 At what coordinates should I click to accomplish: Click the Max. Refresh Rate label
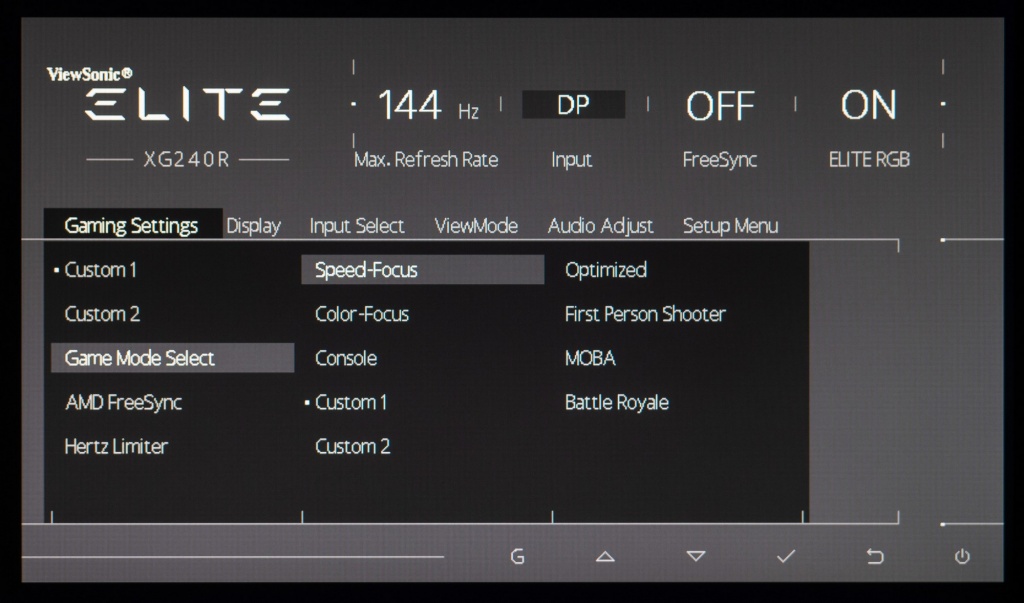pos(426,160)
